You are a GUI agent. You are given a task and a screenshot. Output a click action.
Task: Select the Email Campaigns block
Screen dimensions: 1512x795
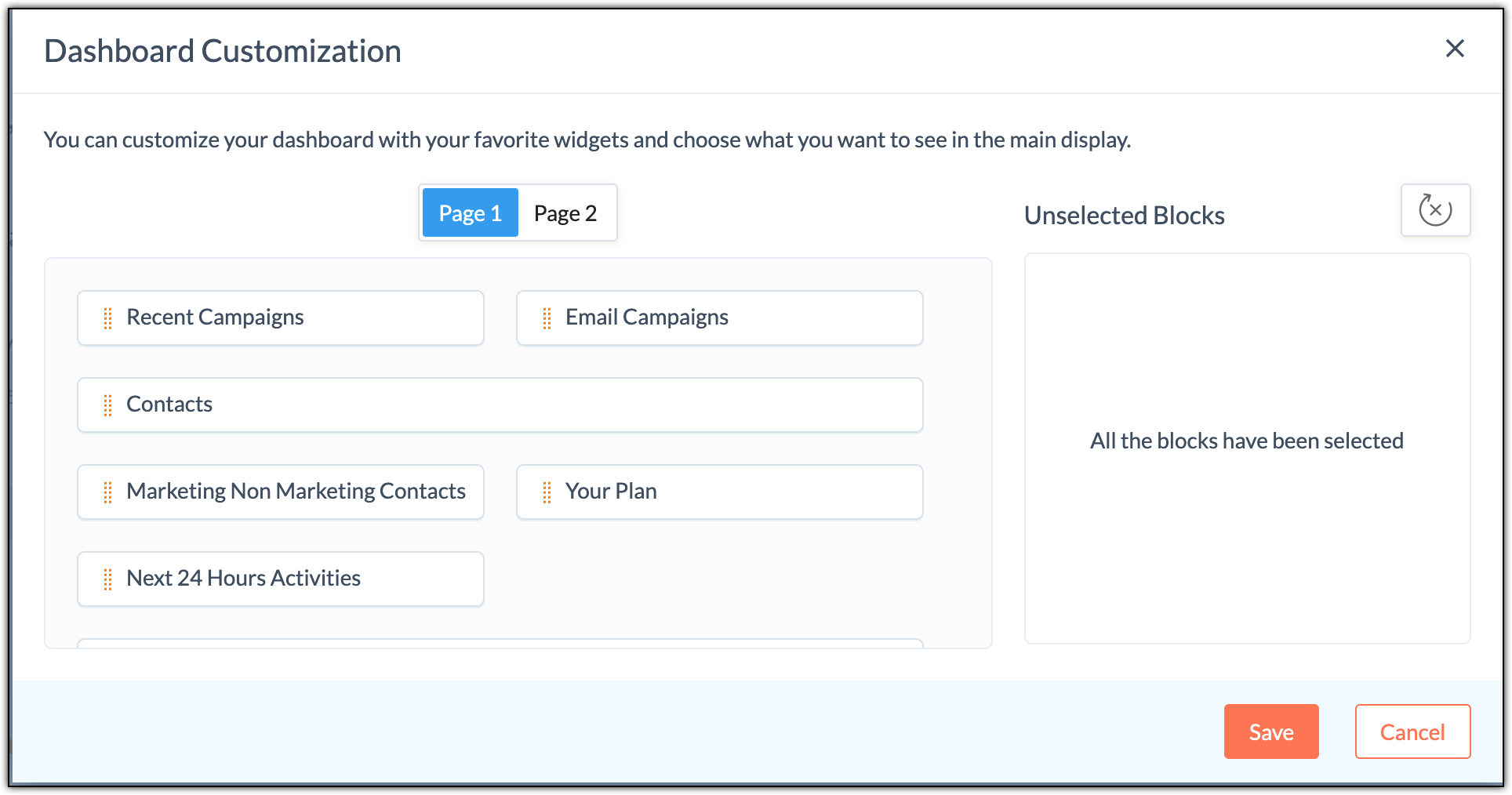coord(737,318)
